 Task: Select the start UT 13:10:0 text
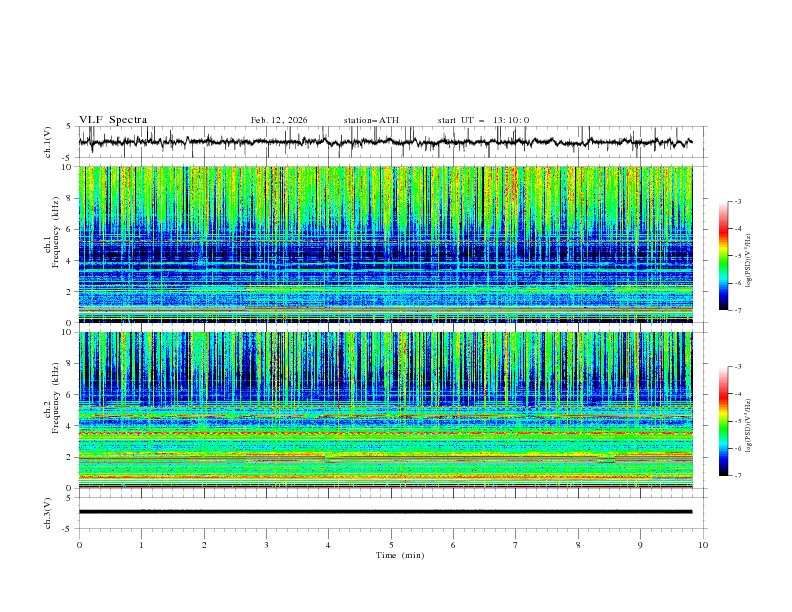[x=483, y=120]
